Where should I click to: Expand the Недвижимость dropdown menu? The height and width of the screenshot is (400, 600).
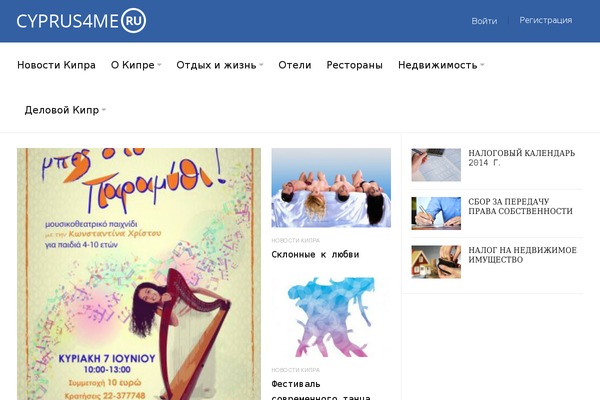pos(441,65)
